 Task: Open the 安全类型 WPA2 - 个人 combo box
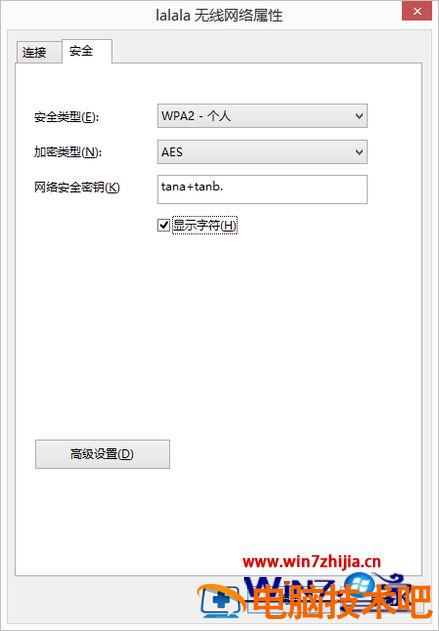coord(262,116)
